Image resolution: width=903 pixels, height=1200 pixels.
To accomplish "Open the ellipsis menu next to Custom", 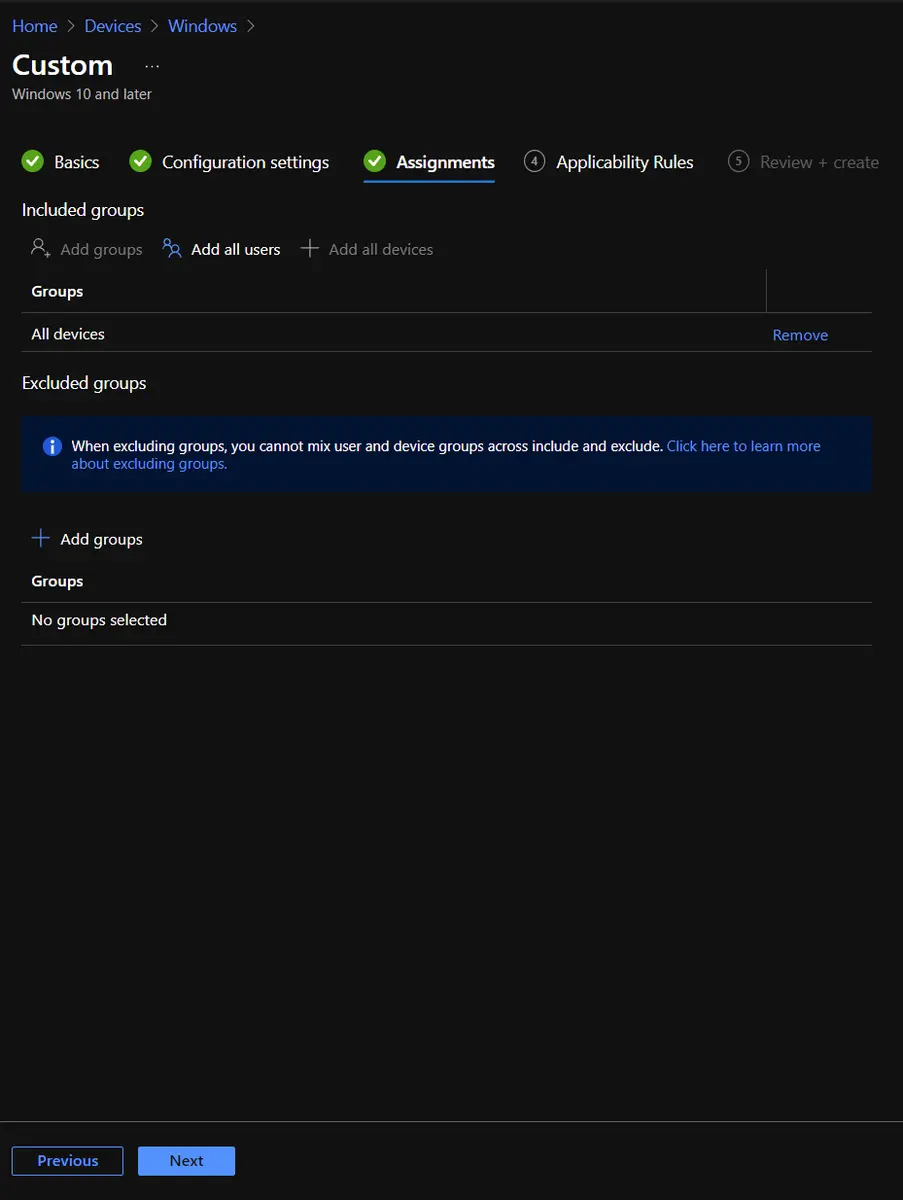I will coord(152,66).
